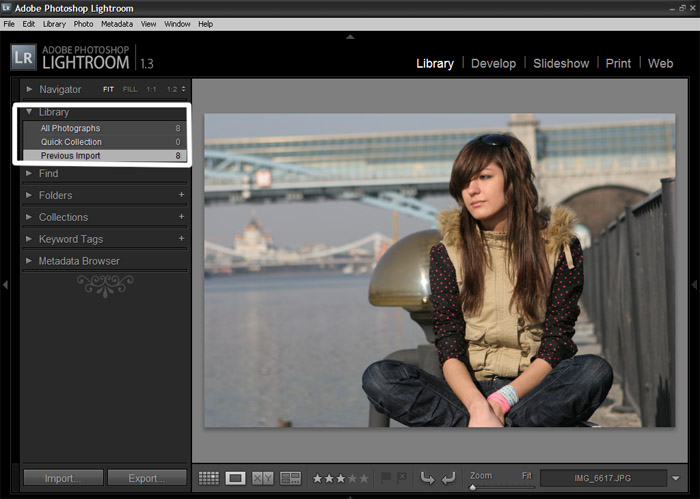Set Navigator zoom to 1:1

pos(151,89)
